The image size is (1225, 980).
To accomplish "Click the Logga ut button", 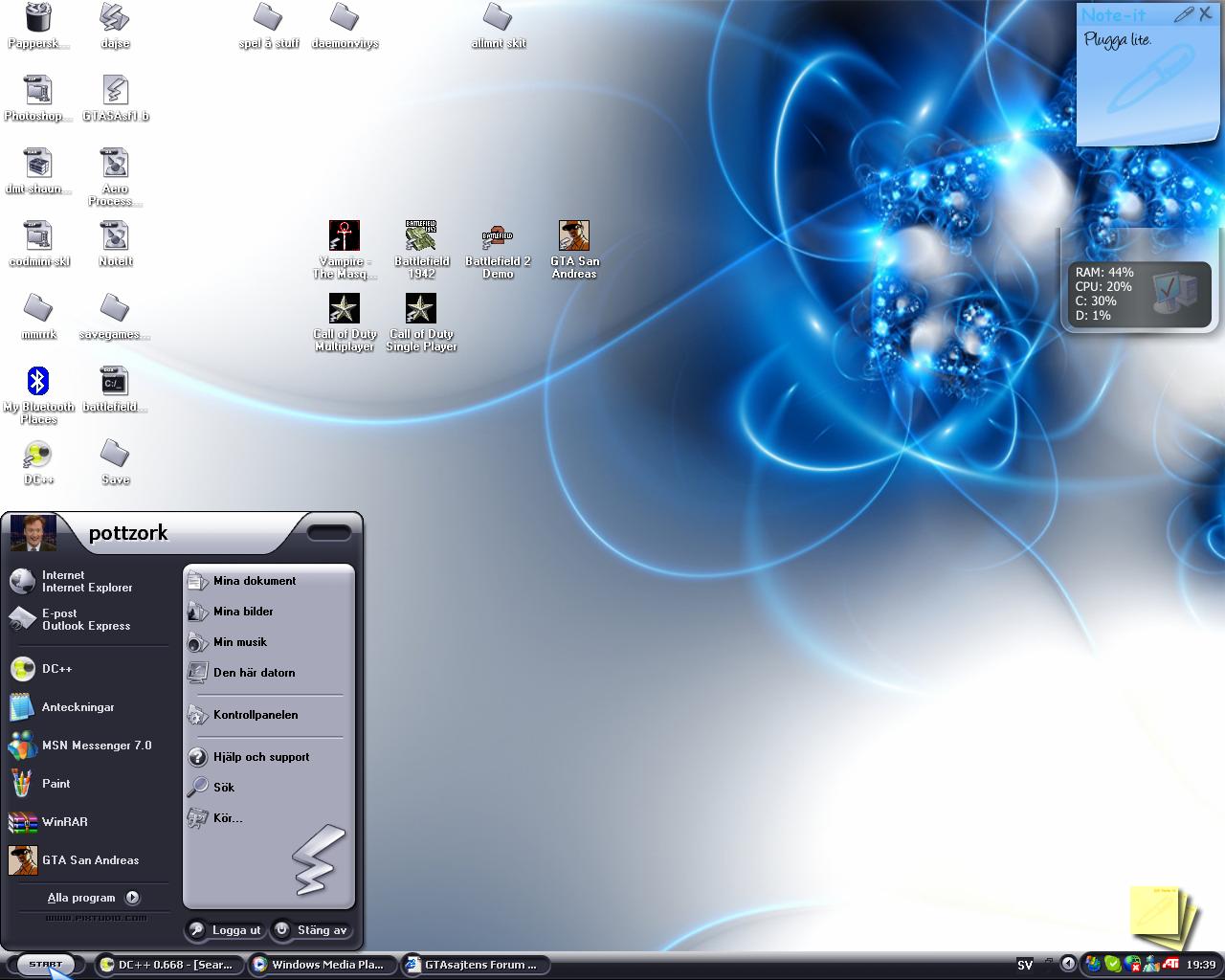I will click(x=224, y=929).
